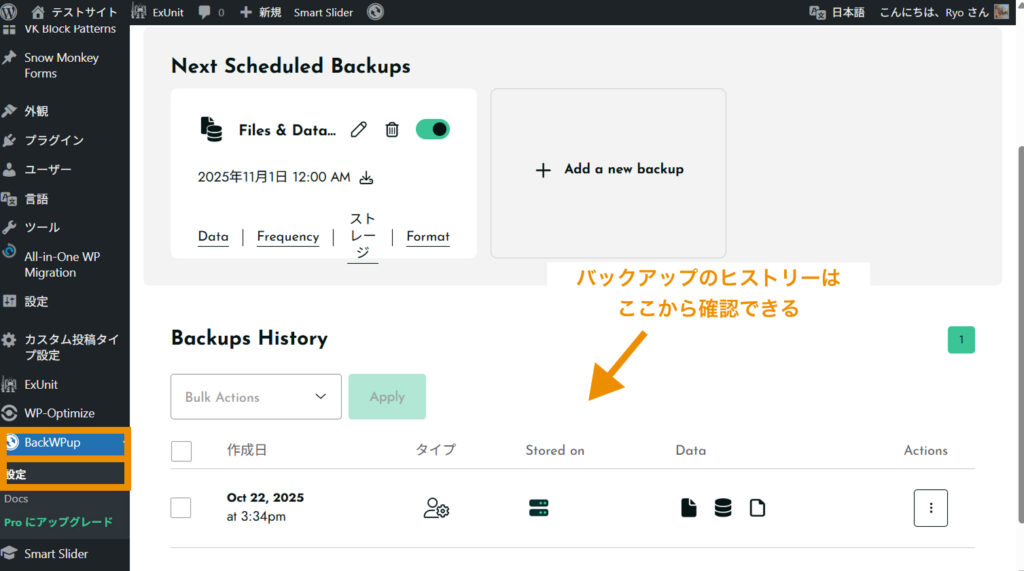Click the database icon in Data column

click(722, 508)
